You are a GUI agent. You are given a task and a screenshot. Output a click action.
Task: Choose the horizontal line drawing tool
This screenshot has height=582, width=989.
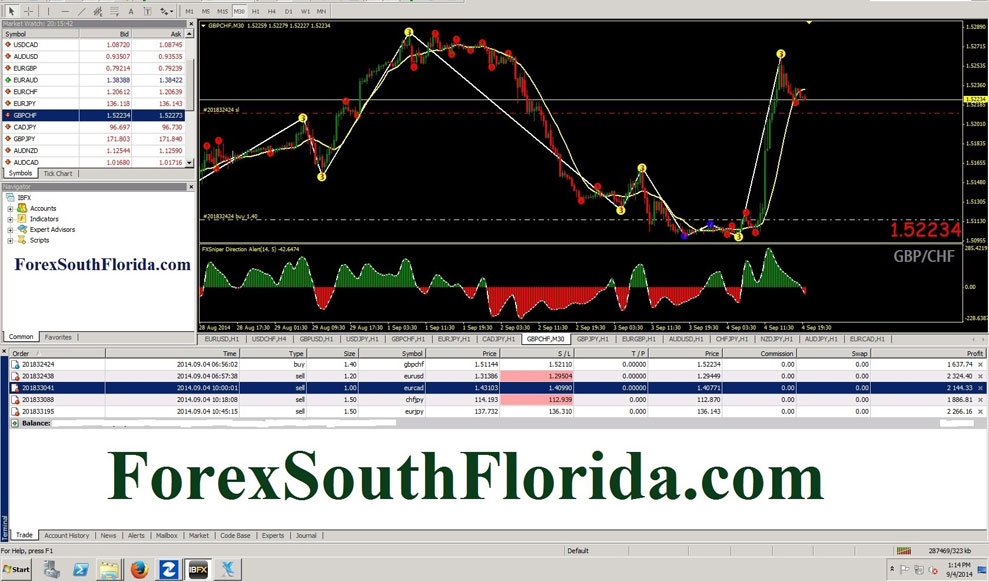(x=63, y=11)
